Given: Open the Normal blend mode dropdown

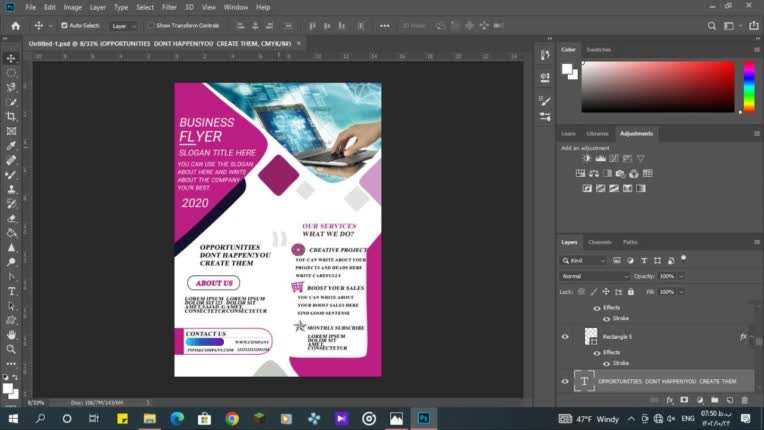Looking at the screenshot, I should [595, 276].
